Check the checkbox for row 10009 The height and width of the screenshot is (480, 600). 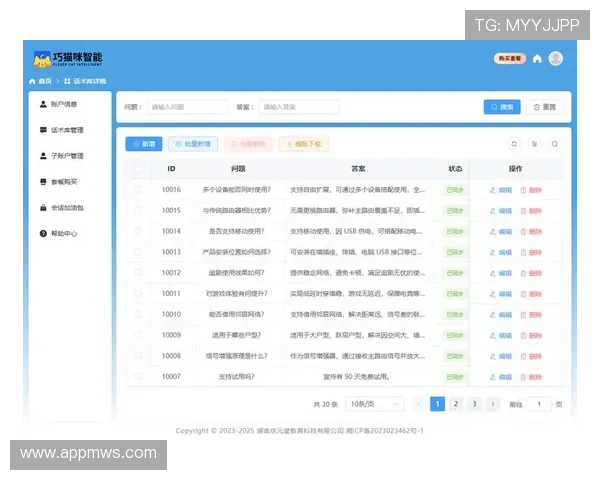pos(138,335)
